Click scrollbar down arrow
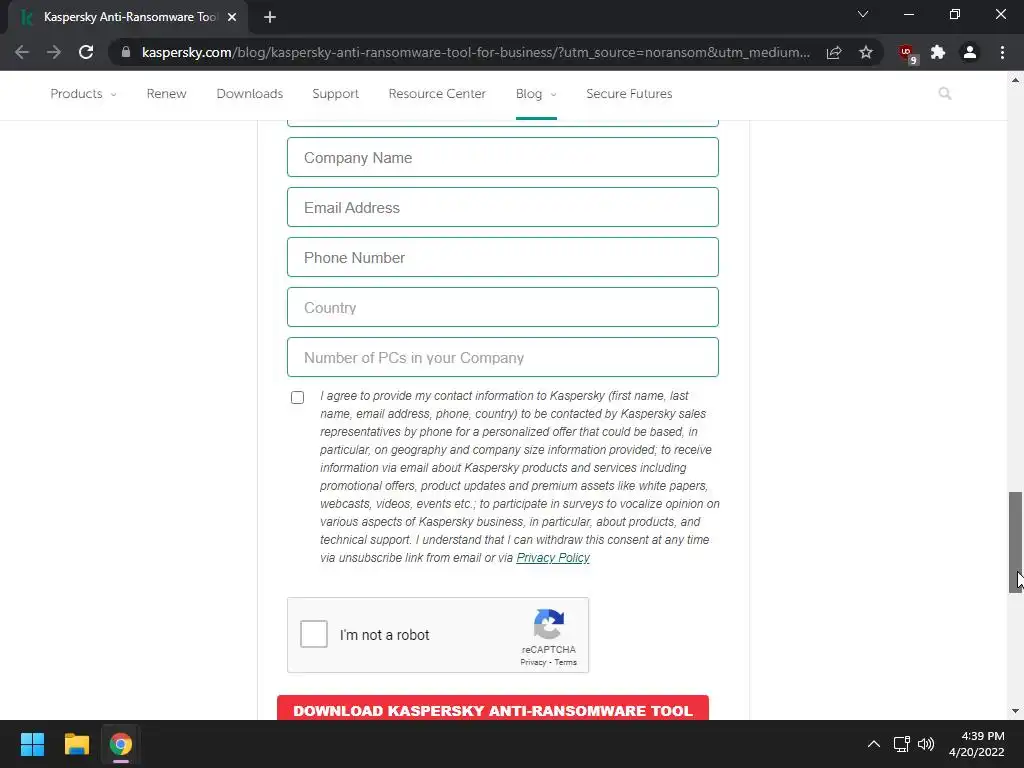The height and width of the screenshot is (768, 1024). 1015,711
